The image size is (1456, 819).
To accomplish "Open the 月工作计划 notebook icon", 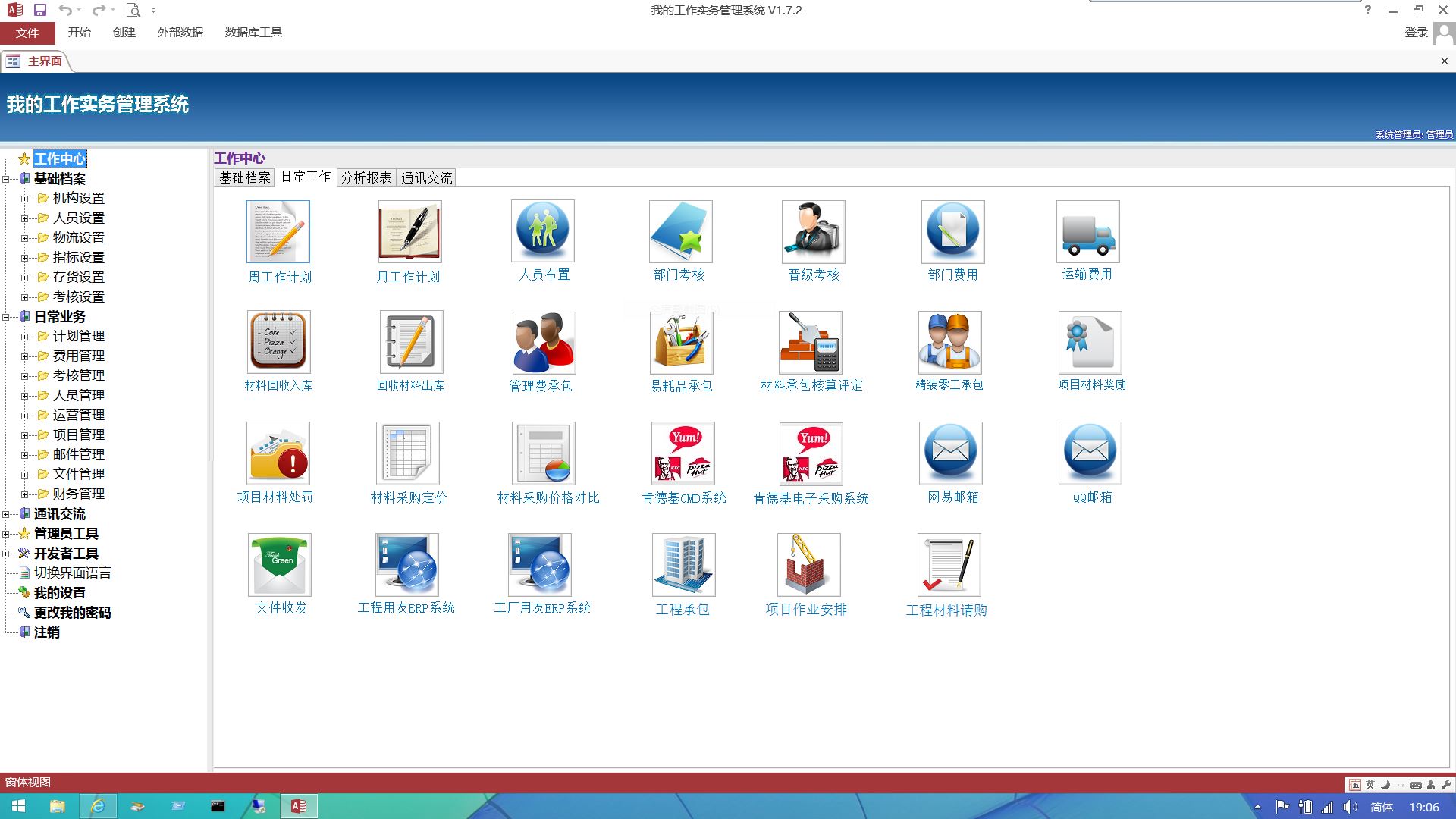I will (x=409, y=231).
